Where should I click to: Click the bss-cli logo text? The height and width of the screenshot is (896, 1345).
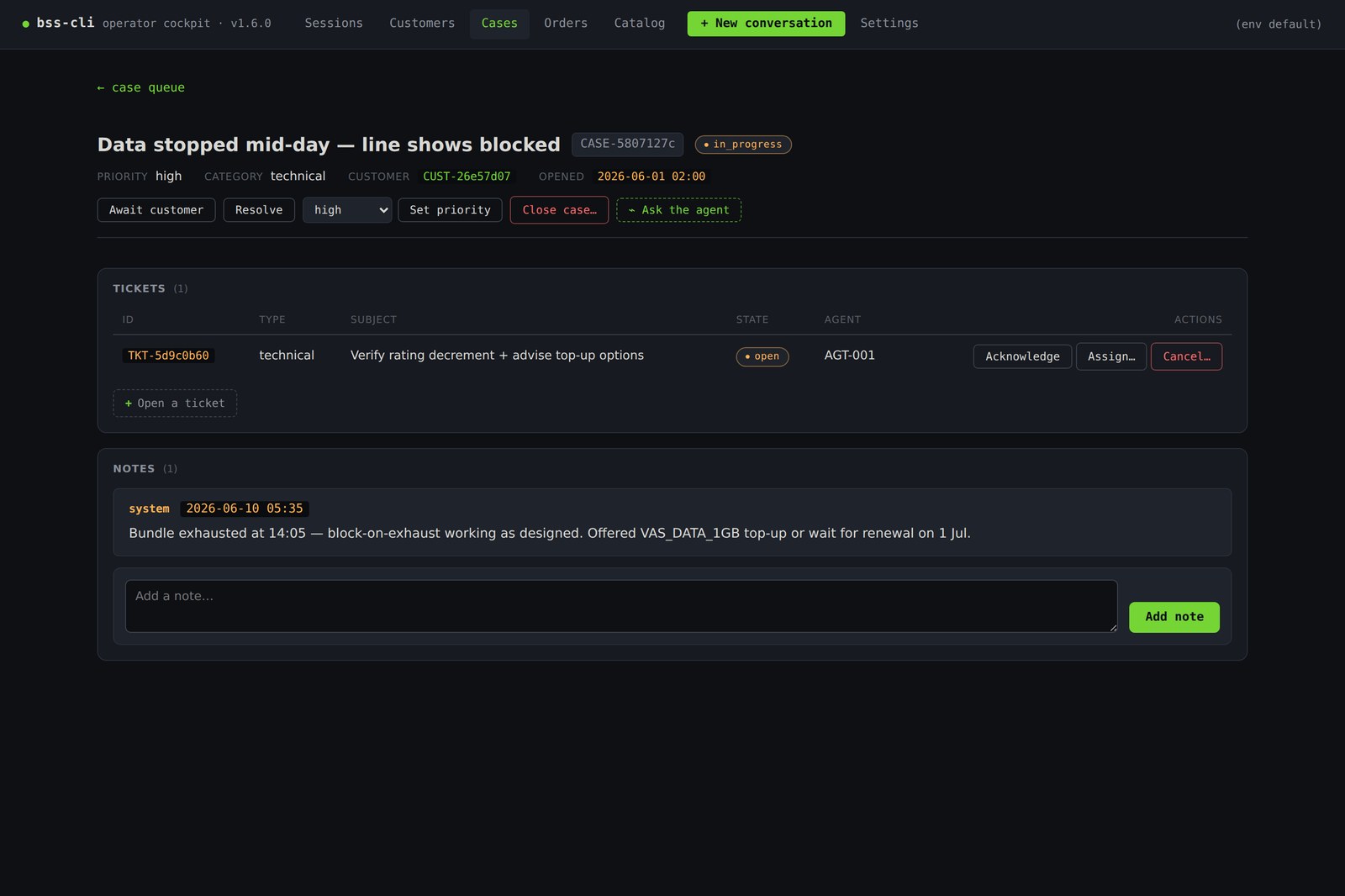(x=66, y=23)
